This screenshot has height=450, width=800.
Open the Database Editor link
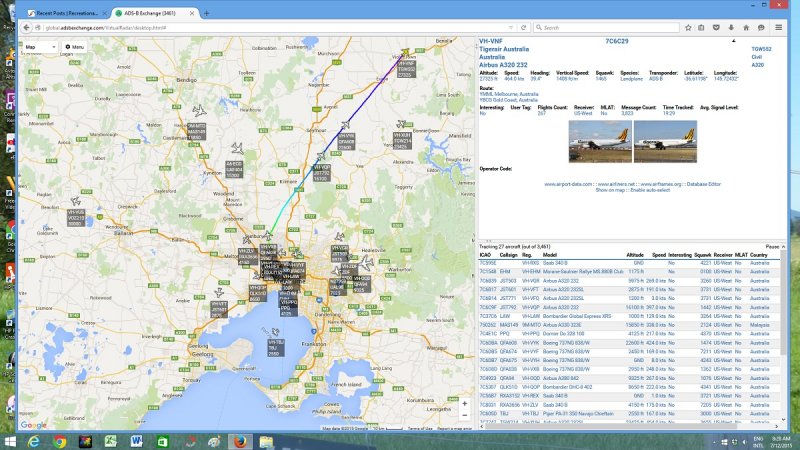tap(704, 184)
